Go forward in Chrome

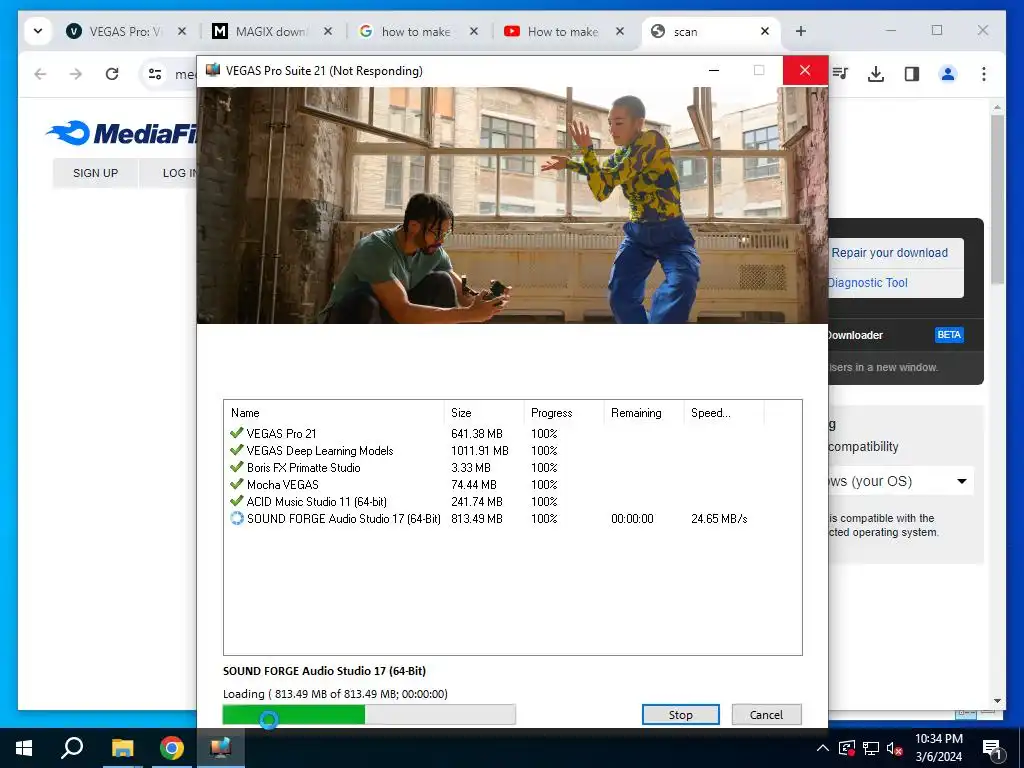pyautogui.click(x=76, y=74)
